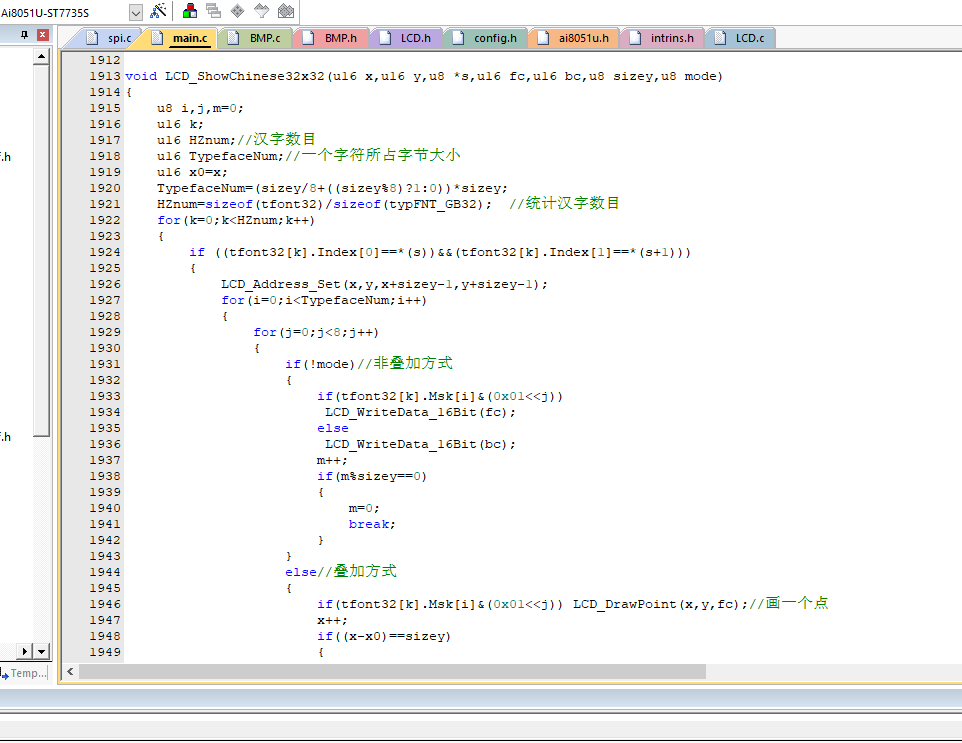Click Select Software Packs funnel-diamond icon
This screenshot has width=962, height=743.
[261, 10]
